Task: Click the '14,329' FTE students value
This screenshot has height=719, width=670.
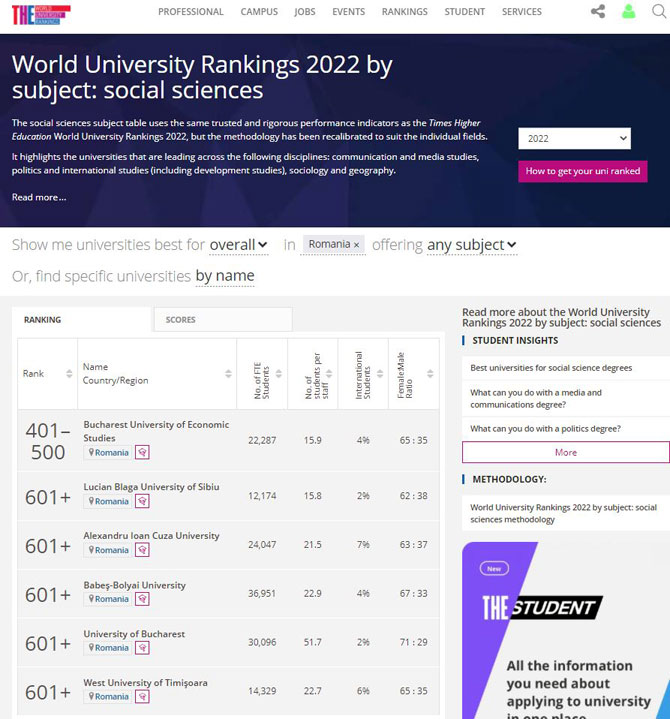Action: 262,691
